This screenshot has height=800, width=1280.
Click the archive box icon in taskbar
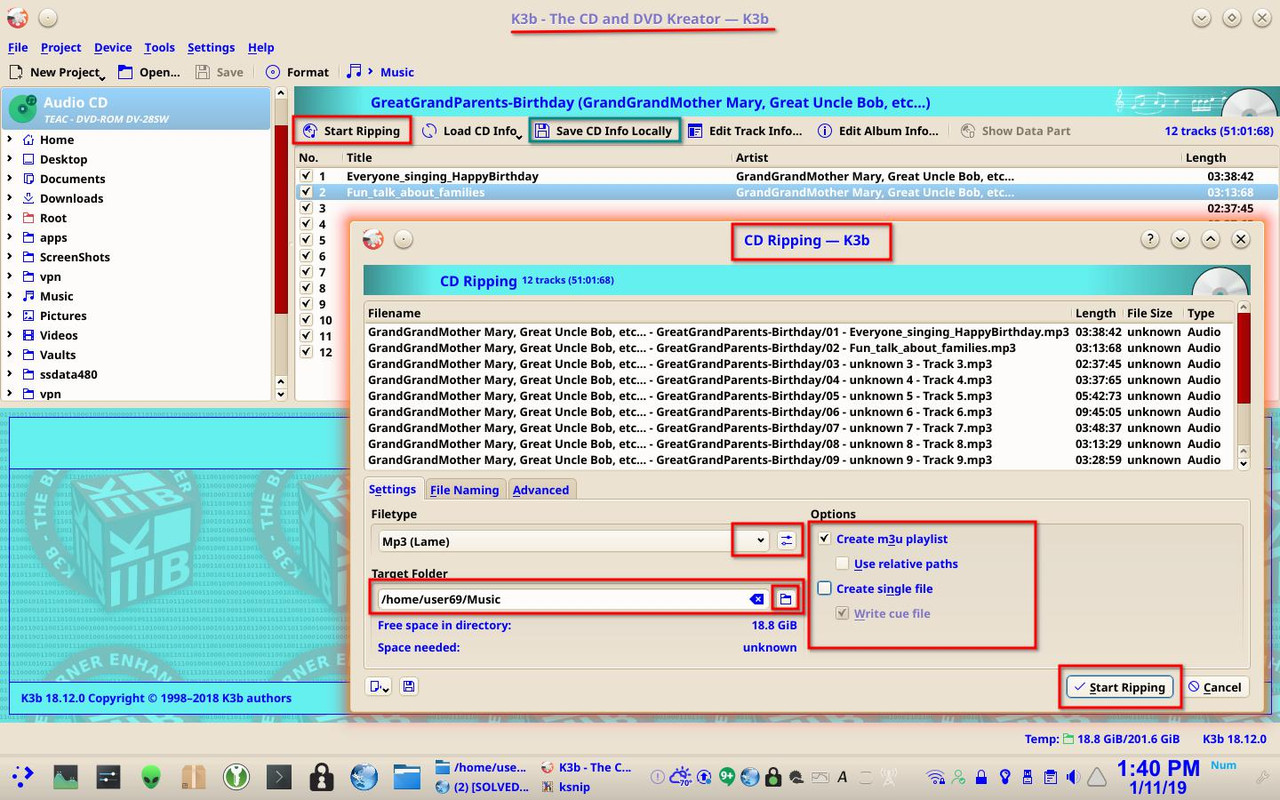click(194, 776)
